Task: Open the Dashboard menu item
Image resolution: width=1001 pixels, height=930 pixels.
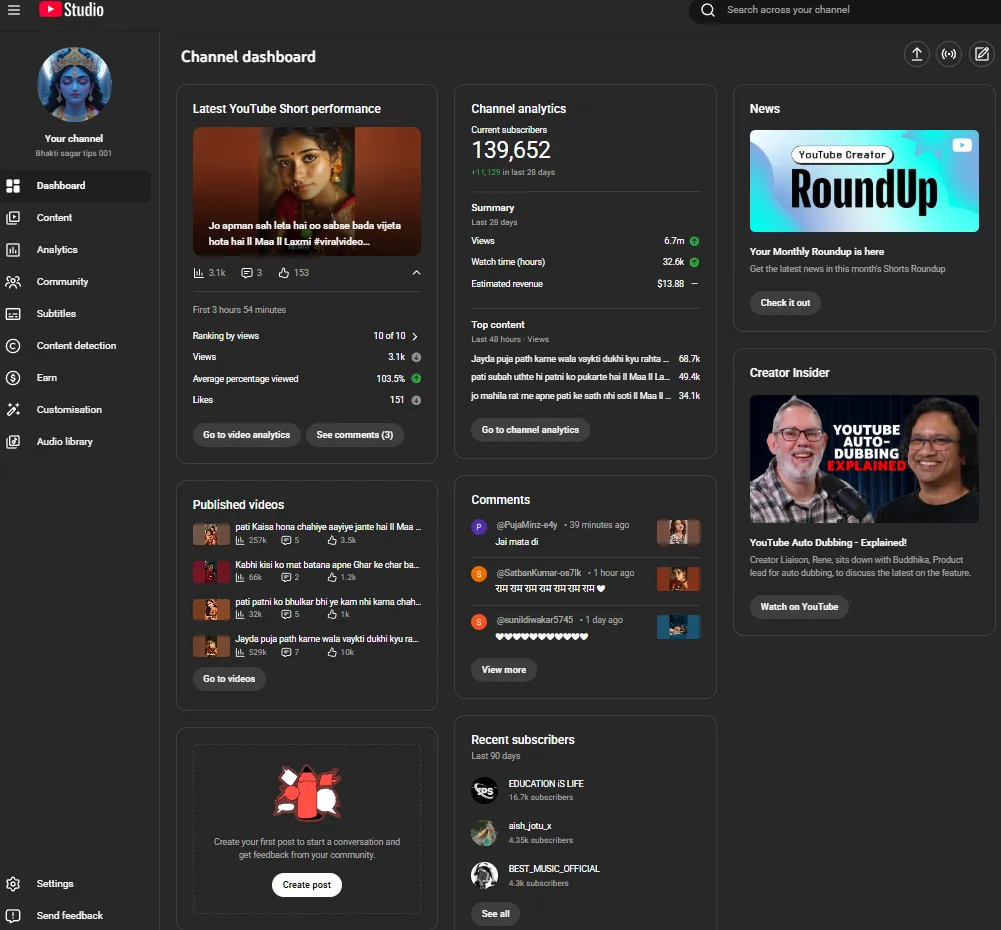Action: (75, 186)
